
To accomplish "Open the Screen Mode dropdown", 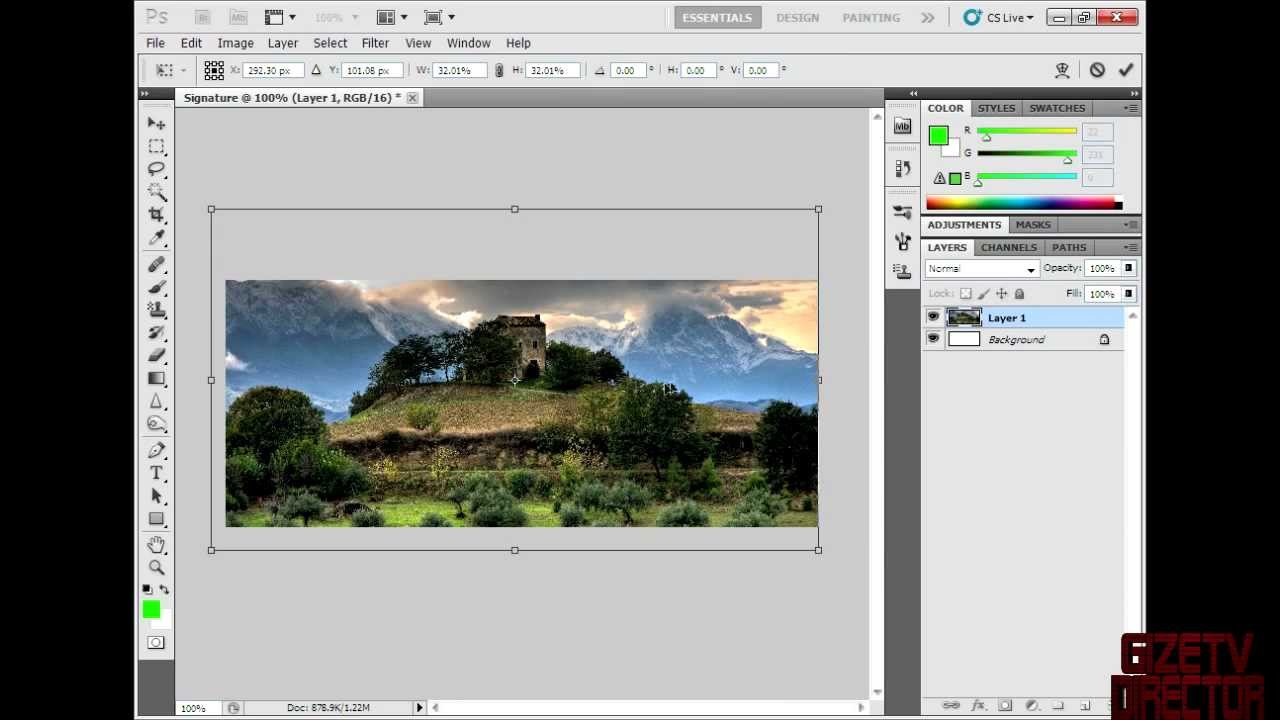I will click(438, 17).
